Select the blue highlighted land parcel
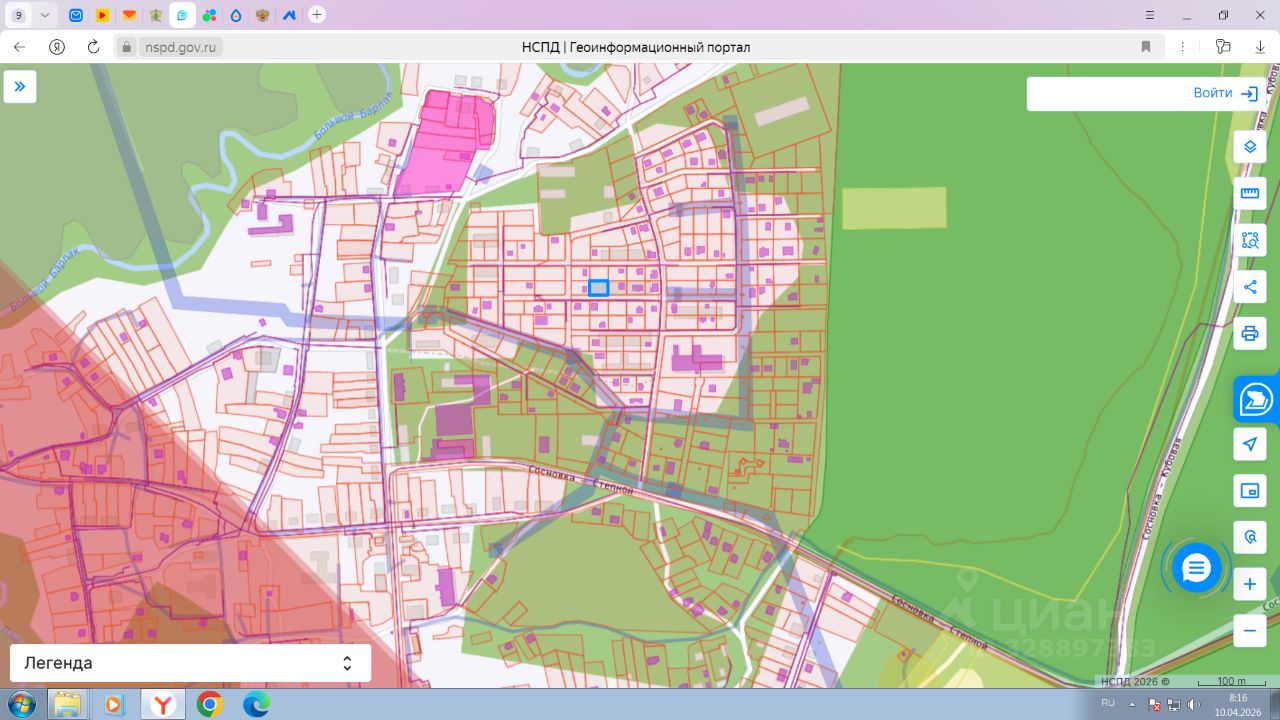The height and width of the screenshot is (720, 1280). pos(598,288)
